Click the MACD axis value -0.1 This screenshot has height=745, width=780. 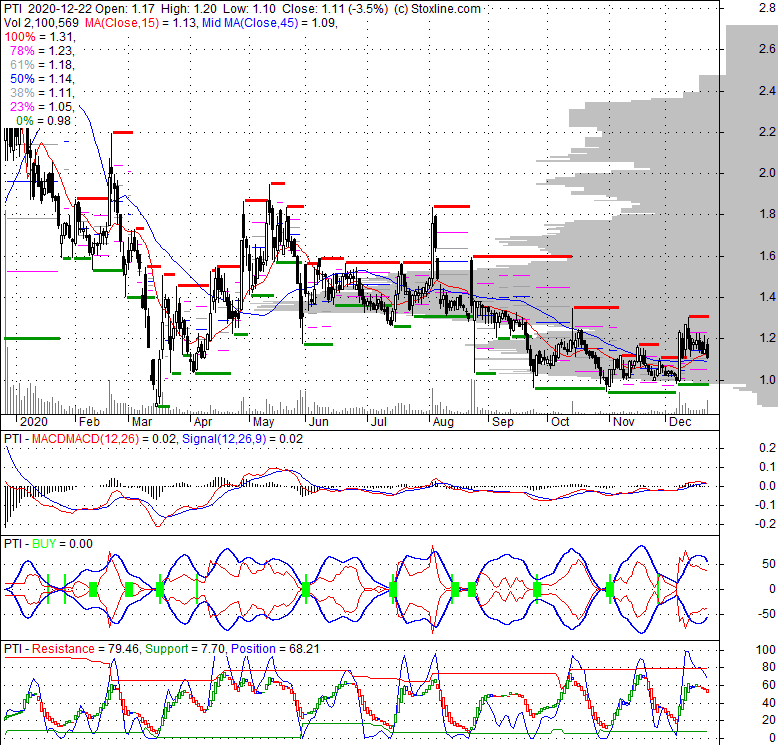pyautogui.click(x=765, y=505)
